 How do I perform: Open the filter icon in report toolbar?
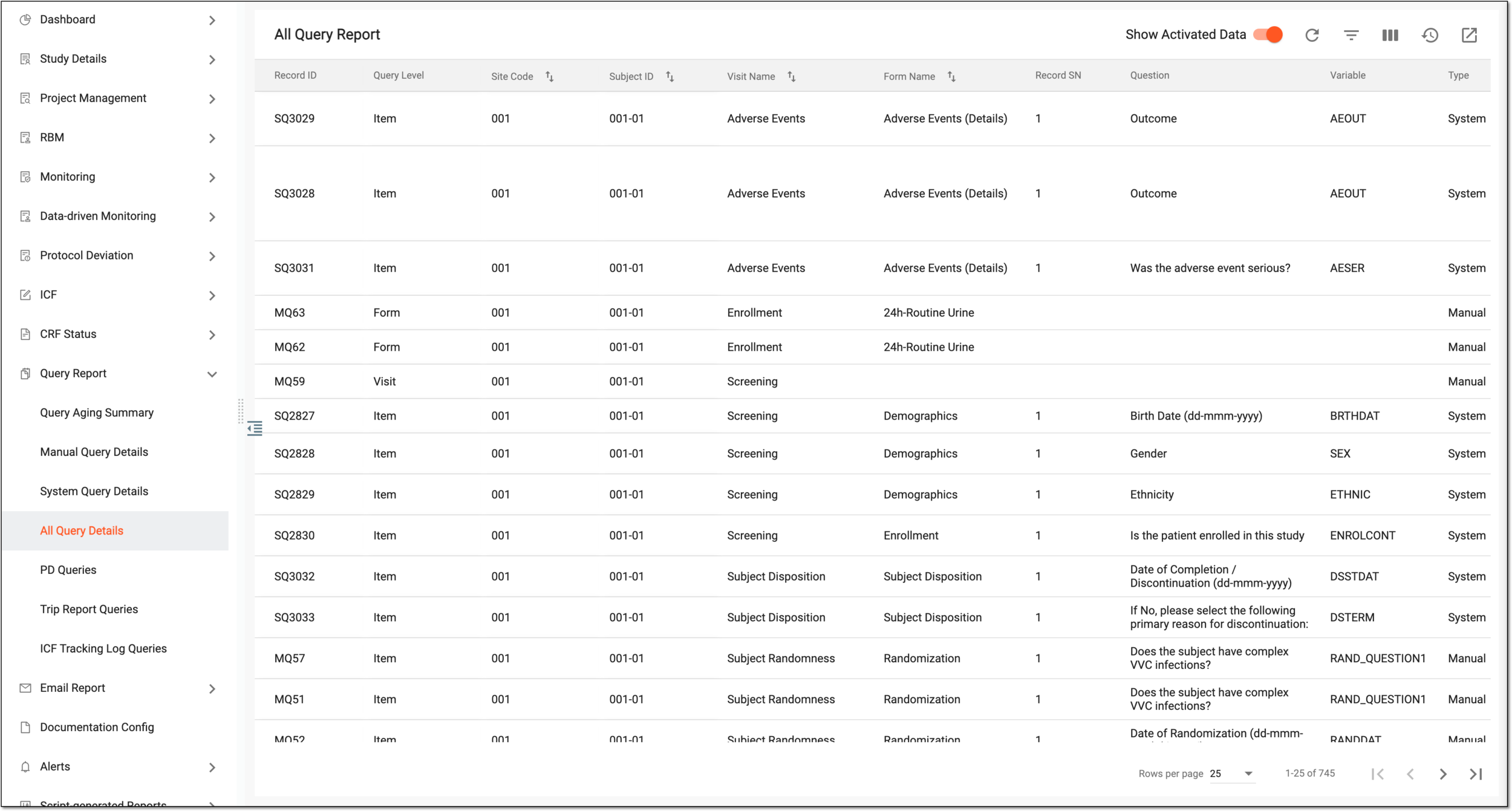click(x=1351, y=35)
